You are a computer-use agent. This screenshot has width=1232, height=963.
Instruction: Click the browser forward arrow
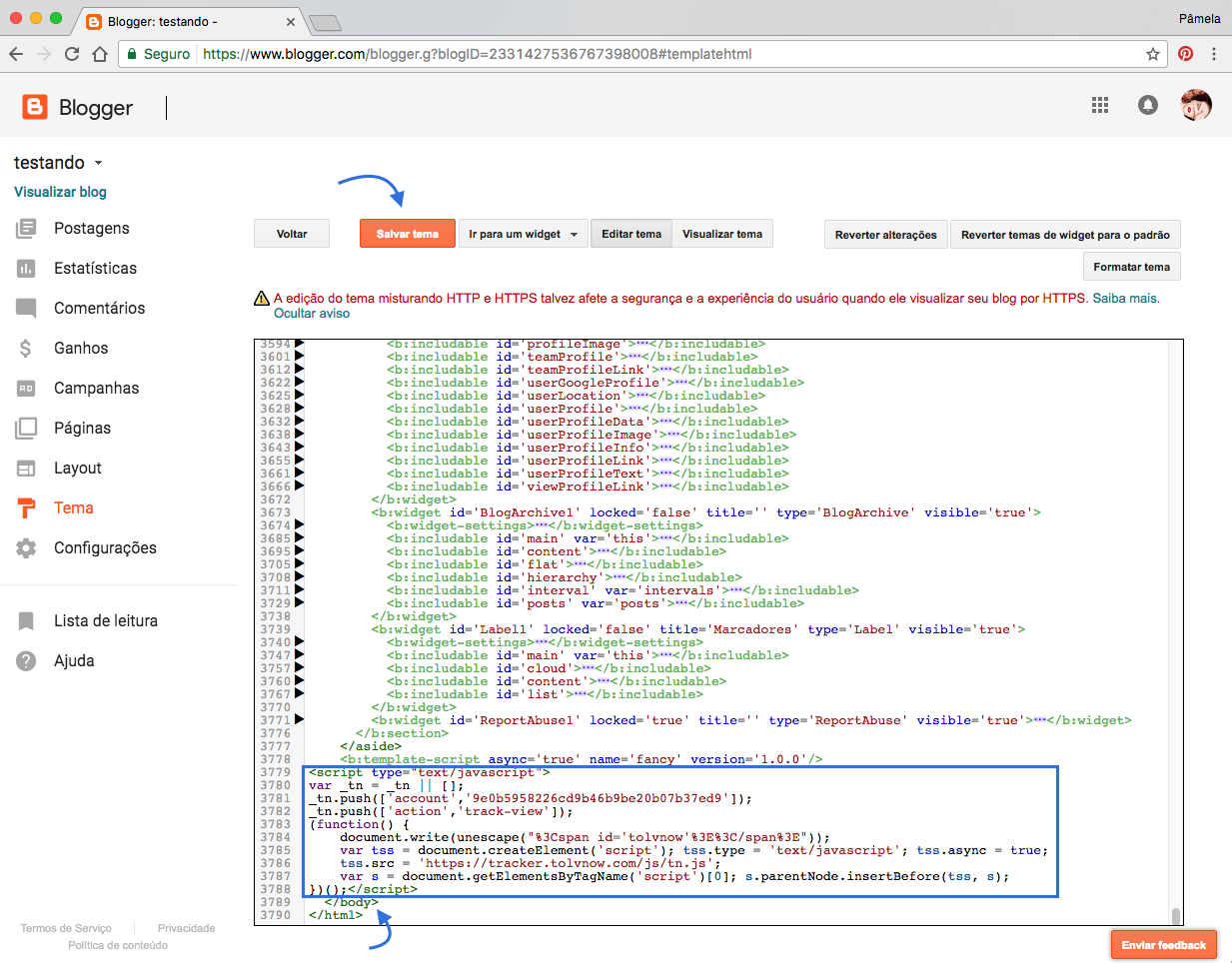click(44, 54)
